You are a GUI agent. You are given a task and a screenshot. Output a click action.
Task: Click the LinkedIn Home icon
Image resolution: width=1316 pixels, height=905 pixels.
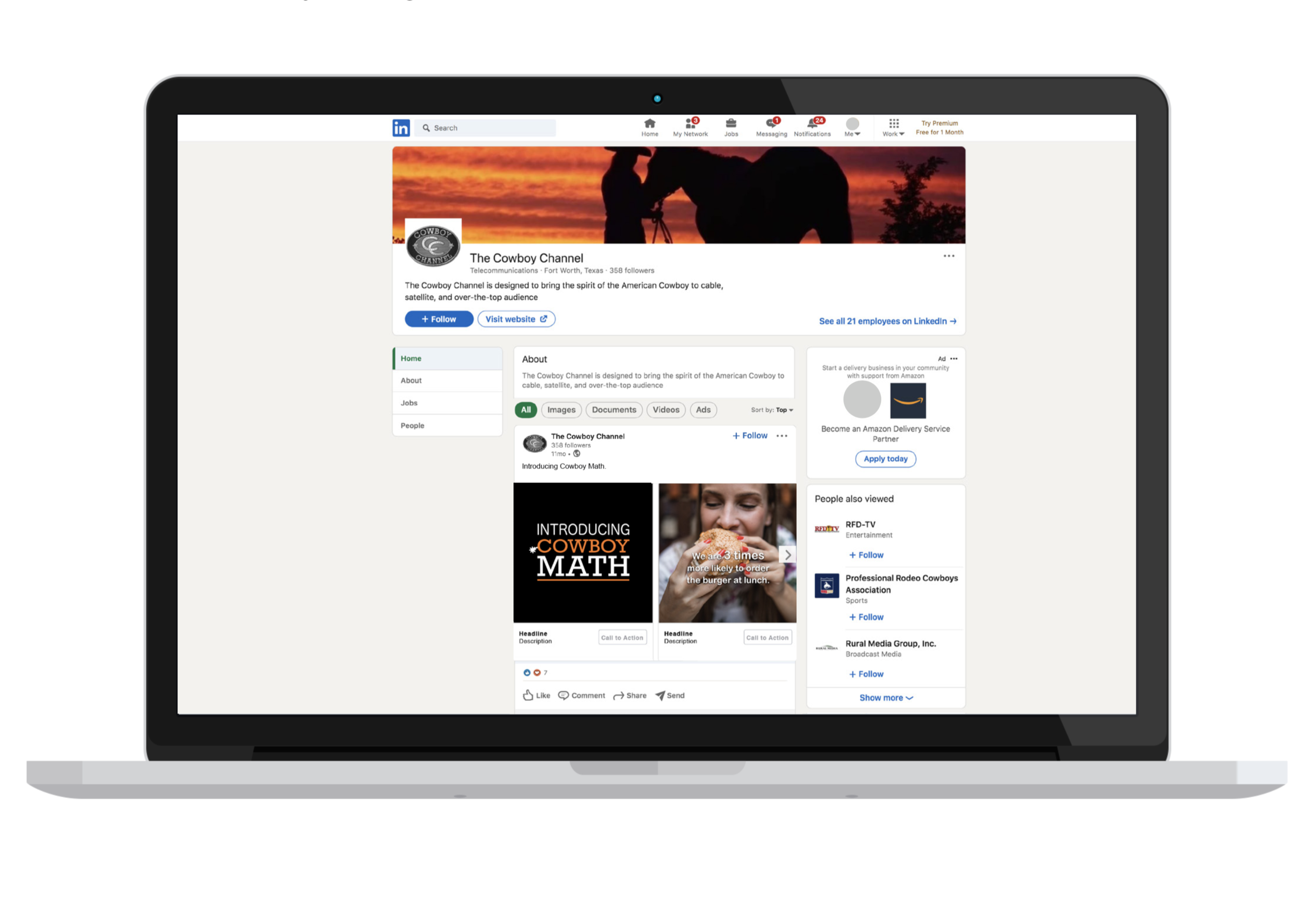click(650, 126)
